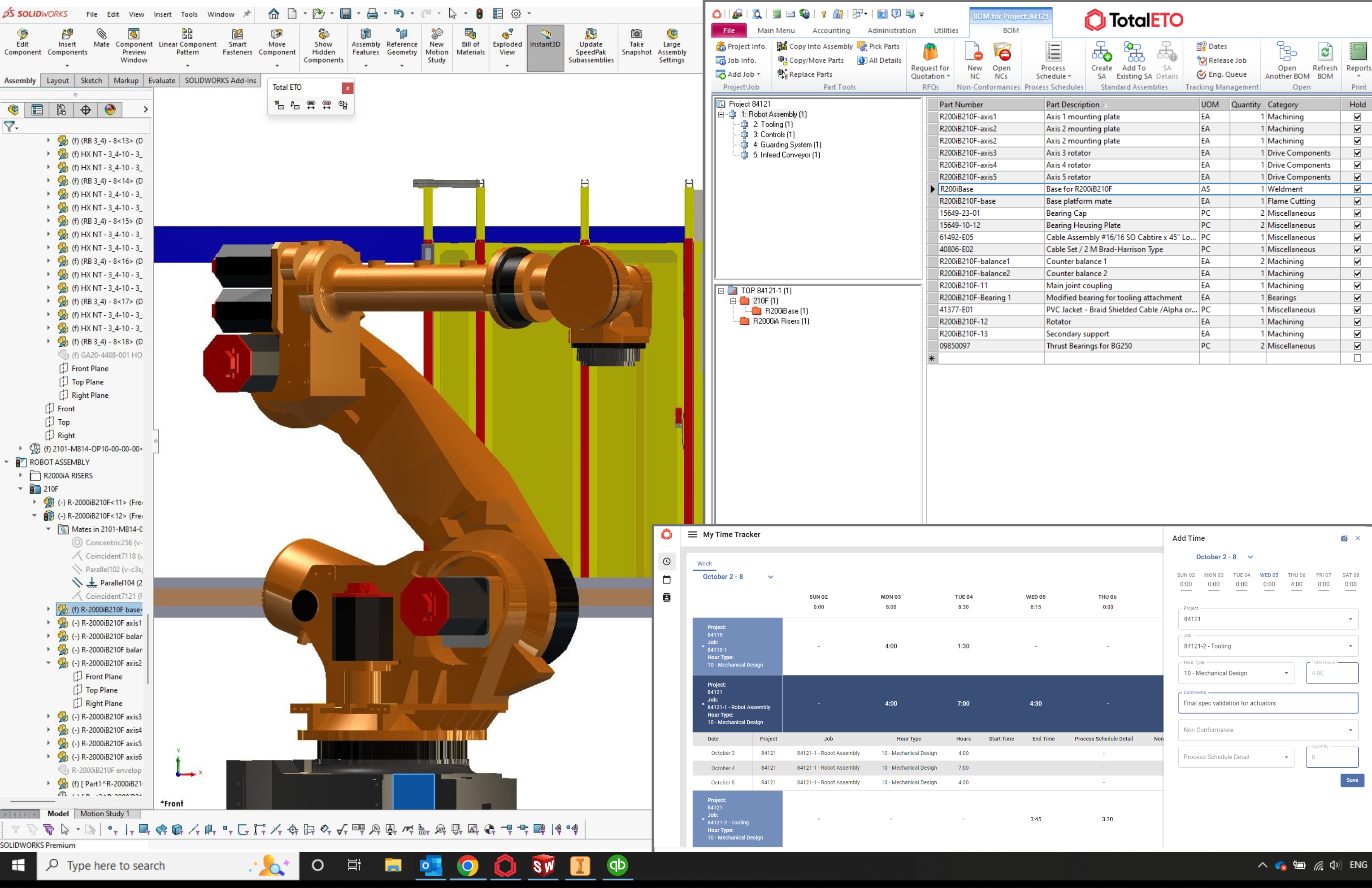This screenshot has width=1372, height=888.
Task: Open calendar view in Time Tracker sidebar
Action: click(x=666, y=579)
